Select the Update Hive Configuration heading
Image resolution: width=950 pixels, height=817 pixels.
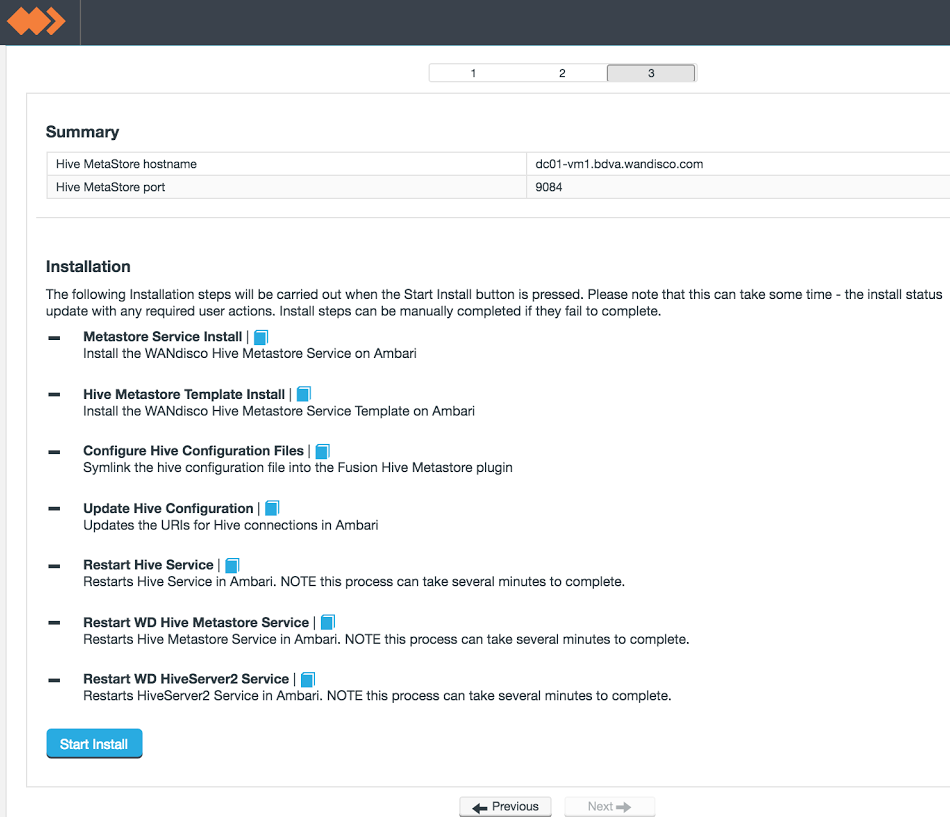coord(168,509)
